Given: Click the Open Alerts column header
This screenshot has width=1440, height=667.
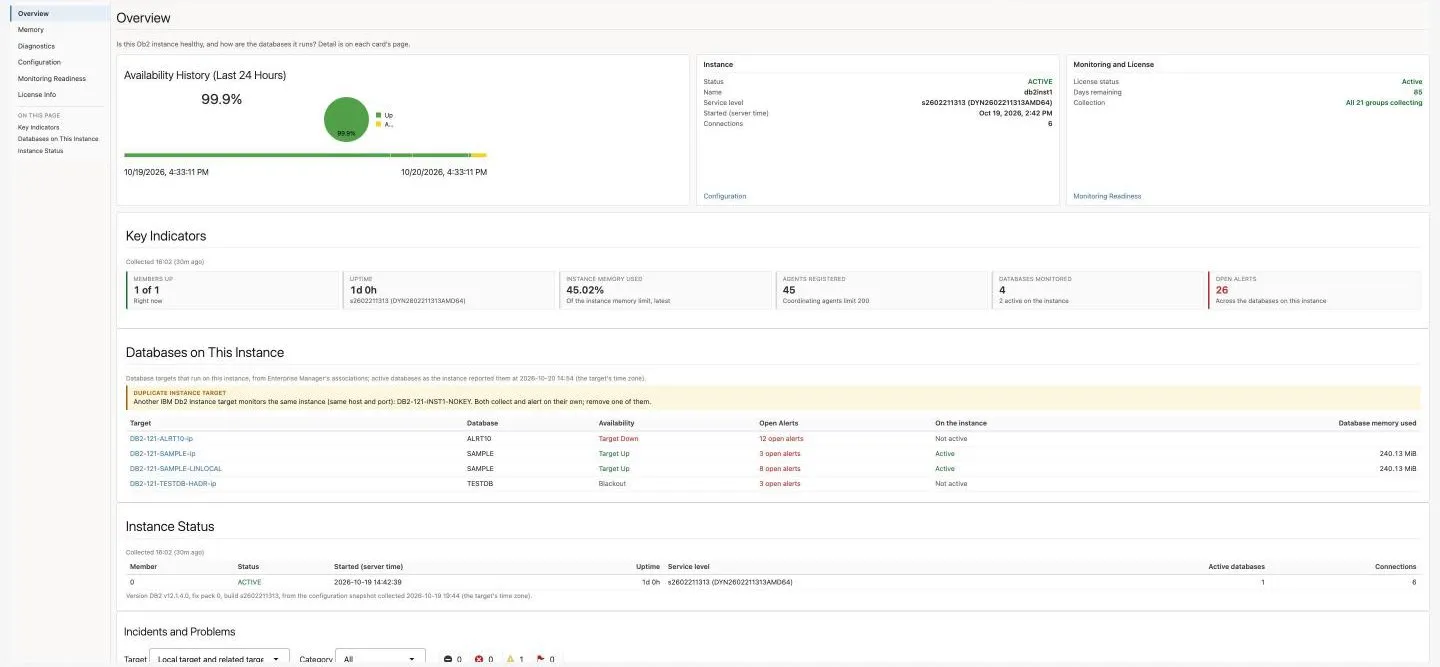Looking at the screenshot, I should tap(779, 423).
